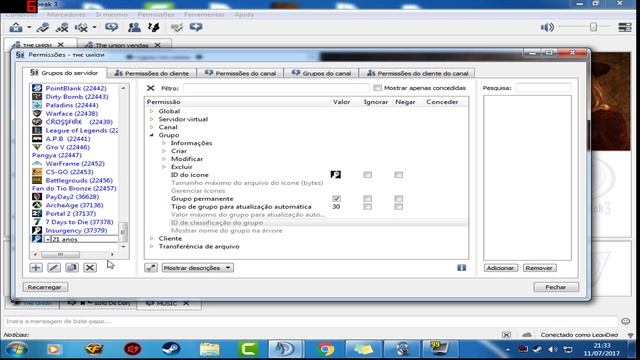This screenshot has width=640, height=360.
Task: Expand the Modificar subnode
Action: tap(164, 159)
